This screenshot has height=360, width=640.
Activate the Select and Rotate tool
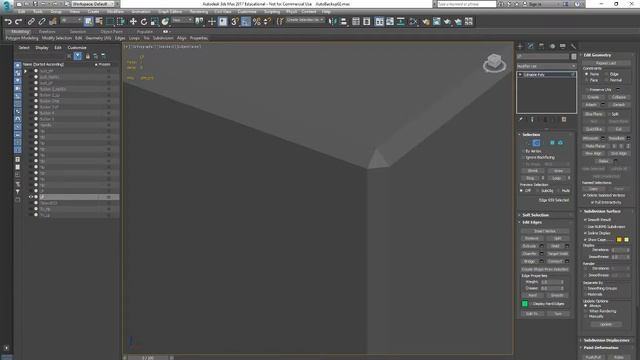(x=144, y=22)
